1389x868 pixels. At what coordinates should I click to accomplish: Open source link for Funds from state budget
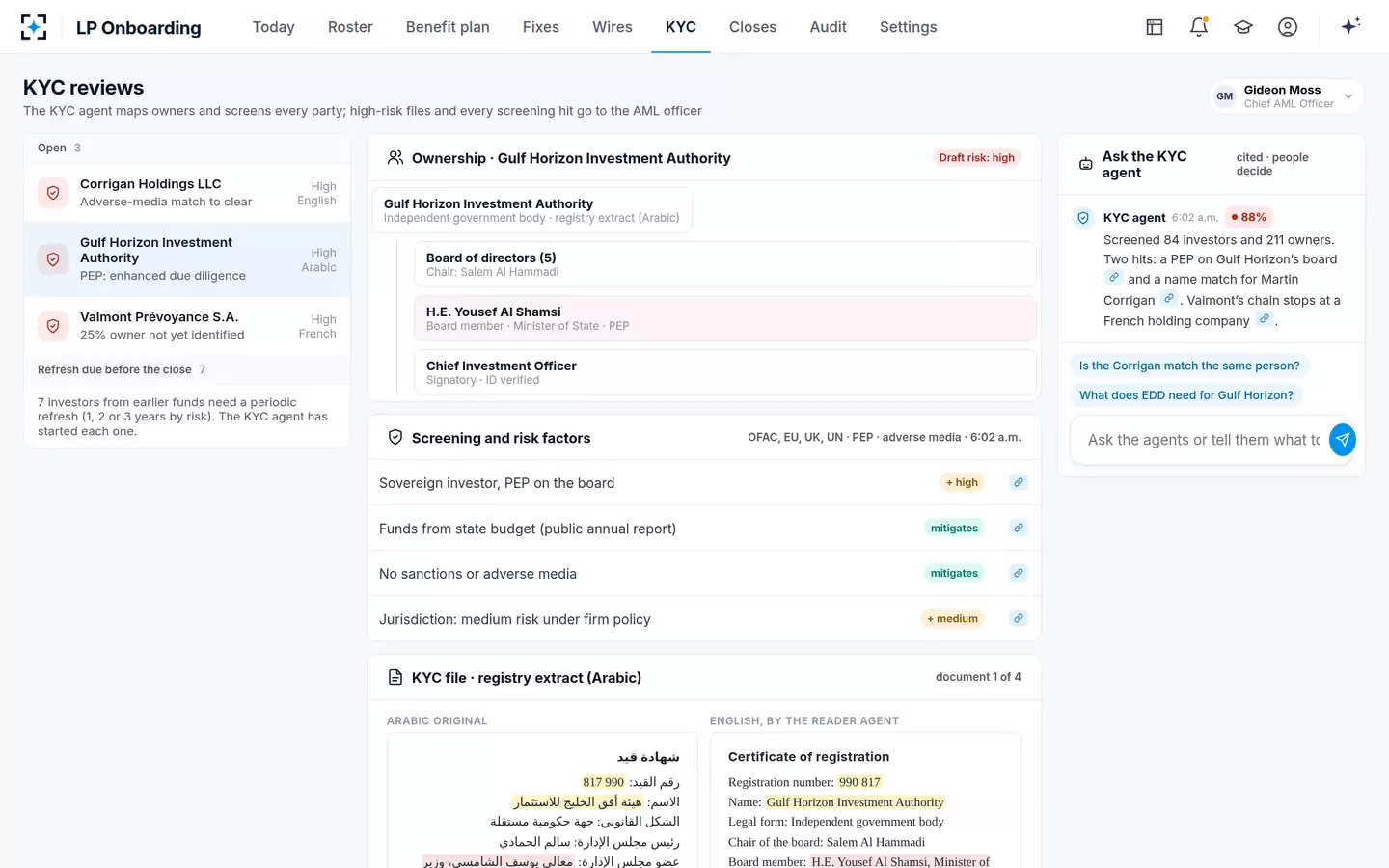point(1019,528)
